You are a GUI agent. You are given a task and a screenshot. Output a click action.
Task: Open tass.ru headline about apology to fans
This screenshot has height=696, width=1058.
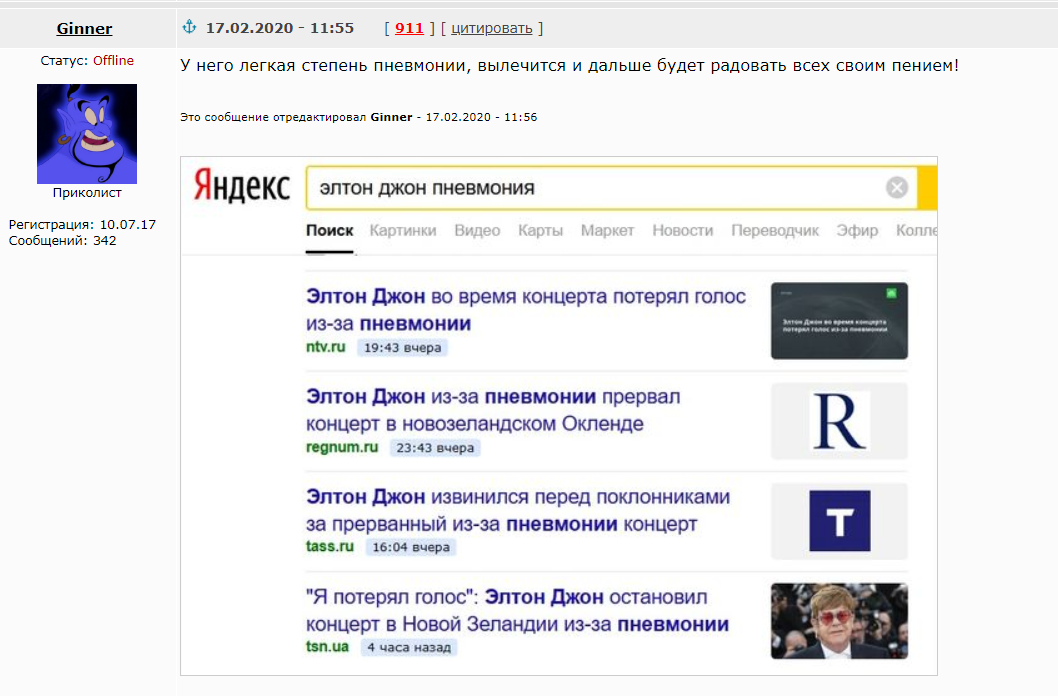click(x=518, y=510)
